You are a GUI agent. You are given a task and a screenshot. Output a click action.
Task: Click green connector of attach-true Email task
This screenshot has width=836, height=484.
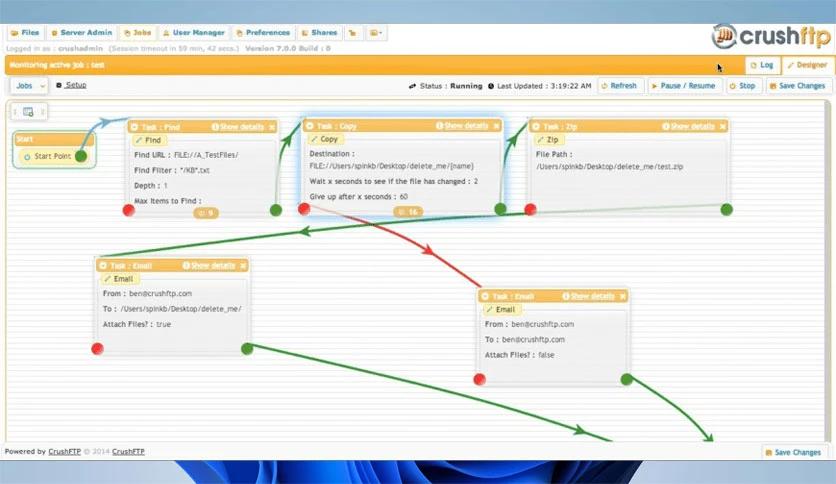[247, 349]
